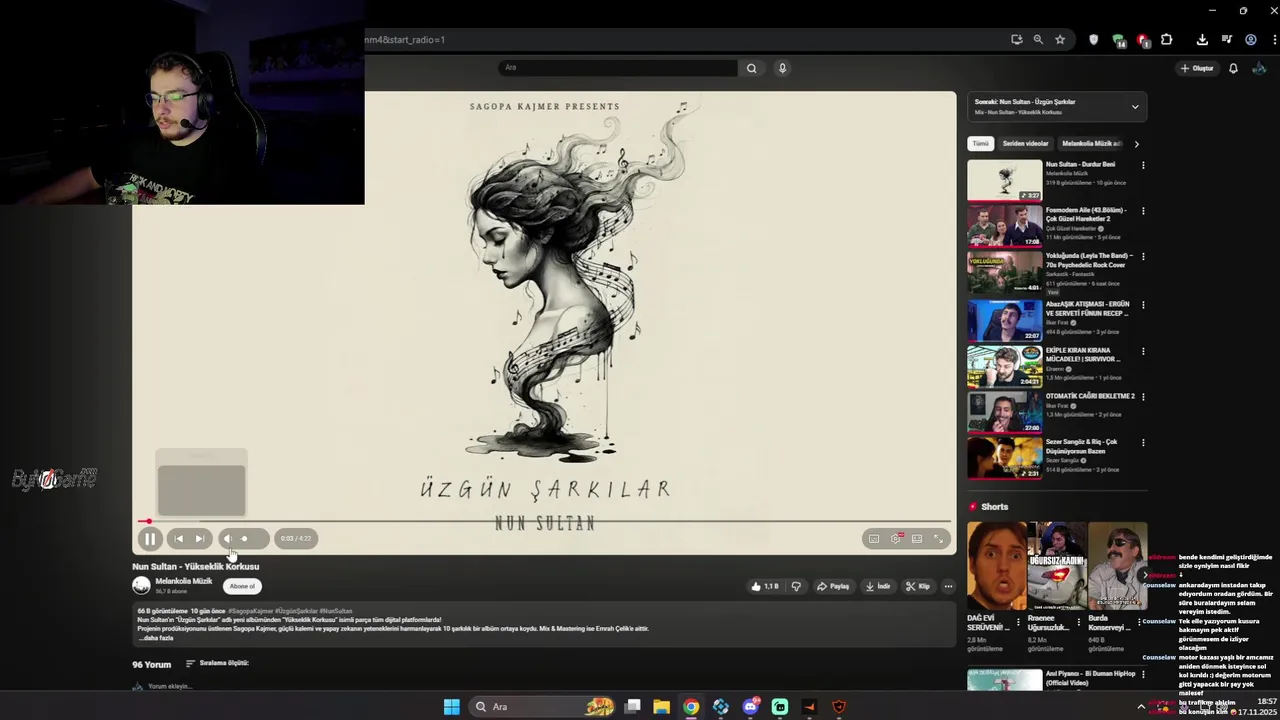Select the Melankolia Müzik chip

(1092, 144)
